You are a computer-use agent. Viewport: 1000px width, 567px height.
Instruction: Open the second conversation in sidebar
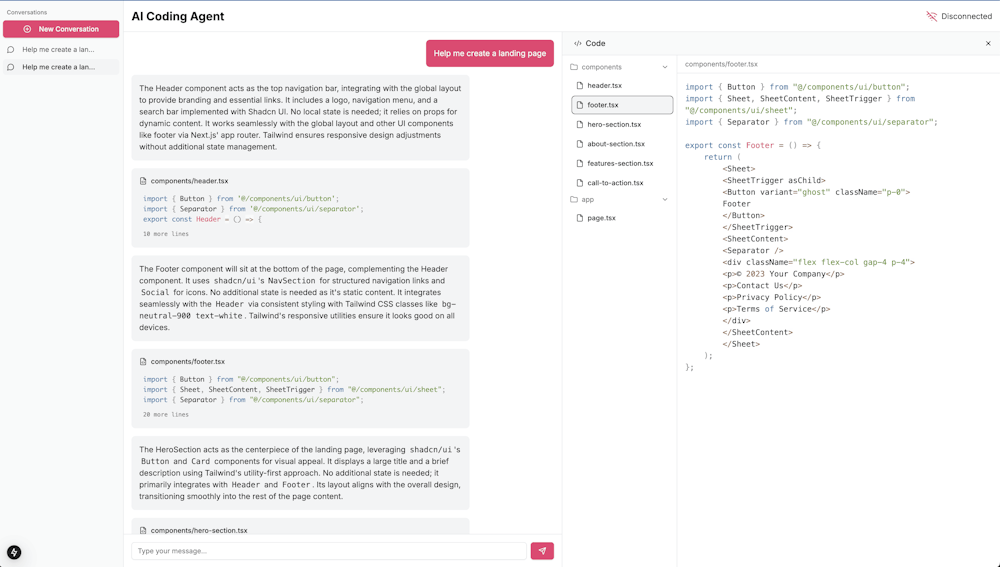click(x=59, y=67)
